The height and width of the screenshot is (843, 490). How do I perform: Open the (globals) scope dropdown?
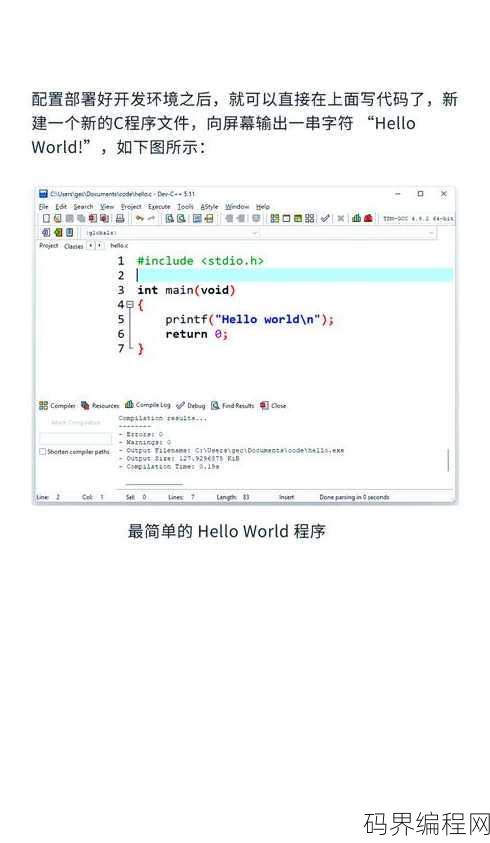[170, 233]
